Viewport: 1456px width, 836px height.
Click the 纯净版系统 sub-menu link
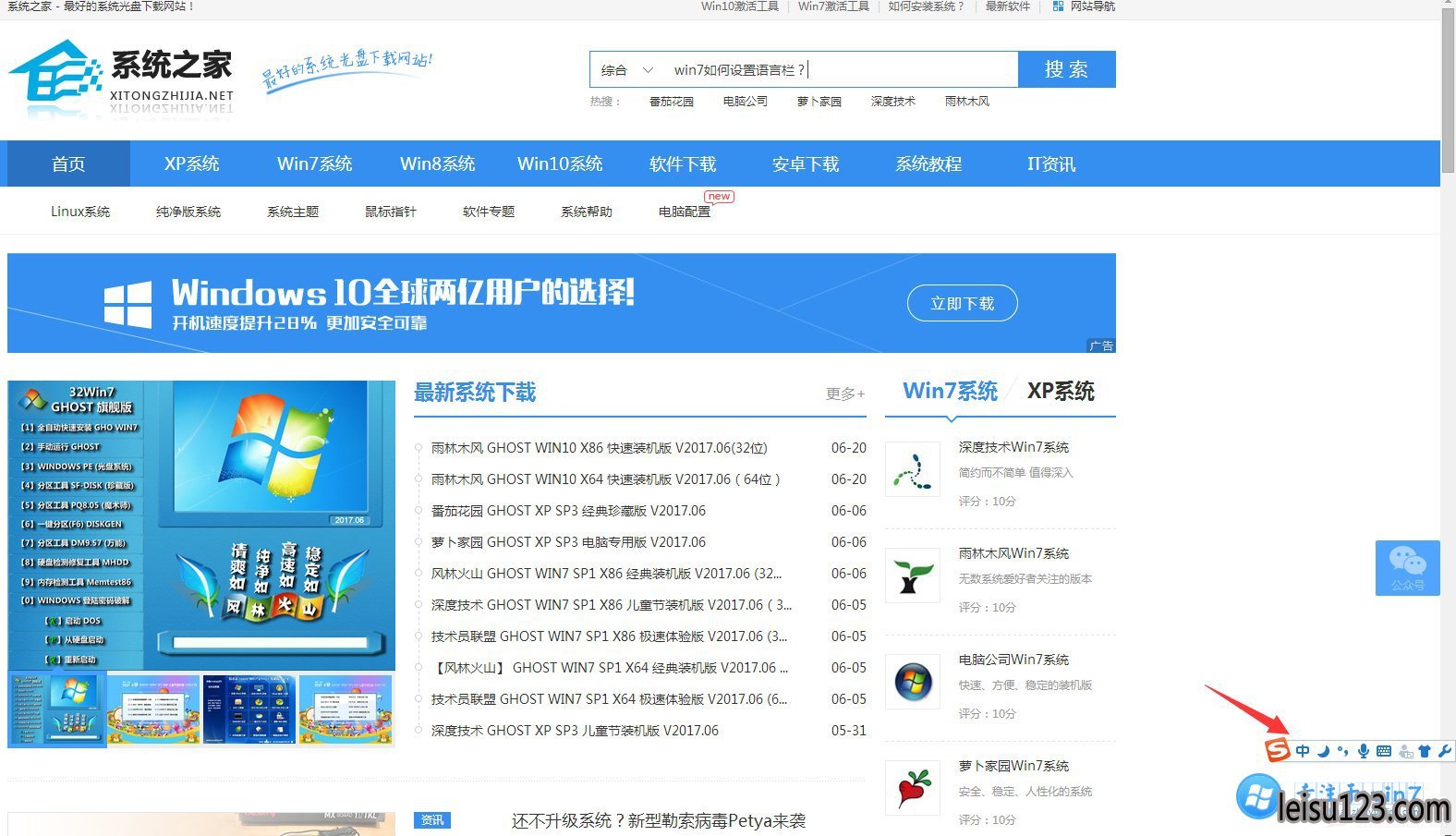tap(188, 212)
